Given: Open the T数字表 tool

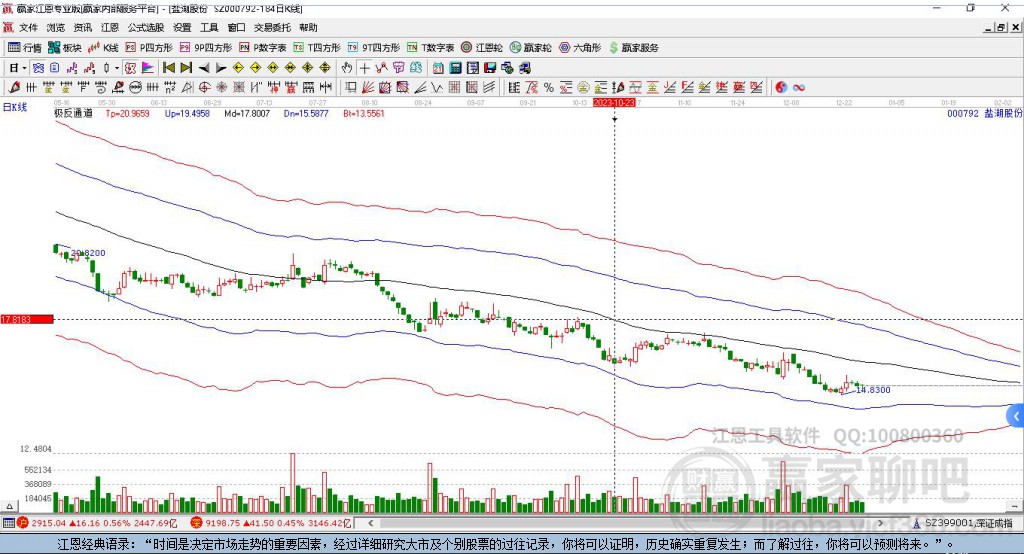Looking at the screenshot, I should 430,48.
